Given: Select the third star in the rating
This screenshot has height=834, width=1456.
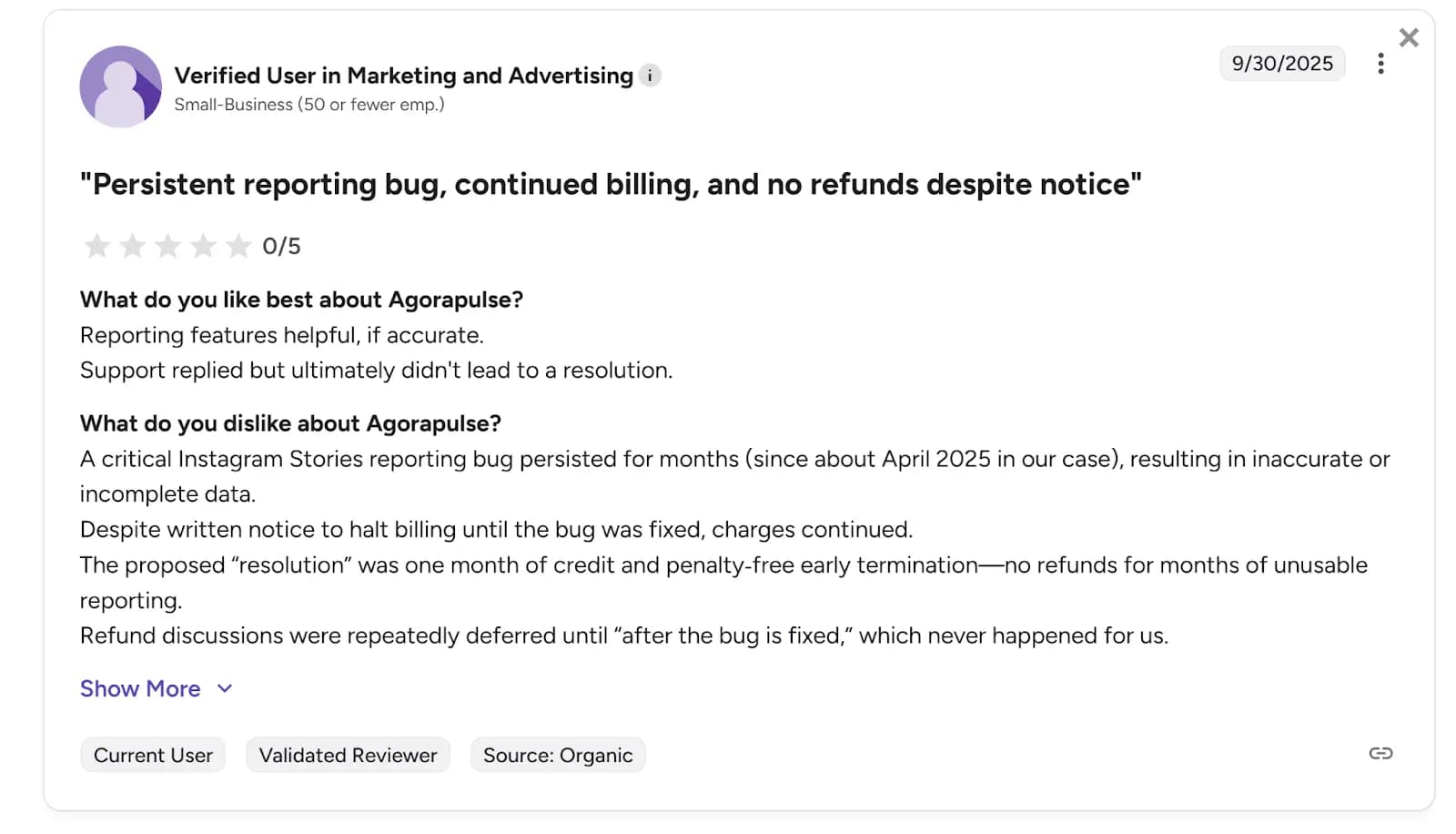Looking at the screenshot, I should pyautogui.click(x=168, y=245).
